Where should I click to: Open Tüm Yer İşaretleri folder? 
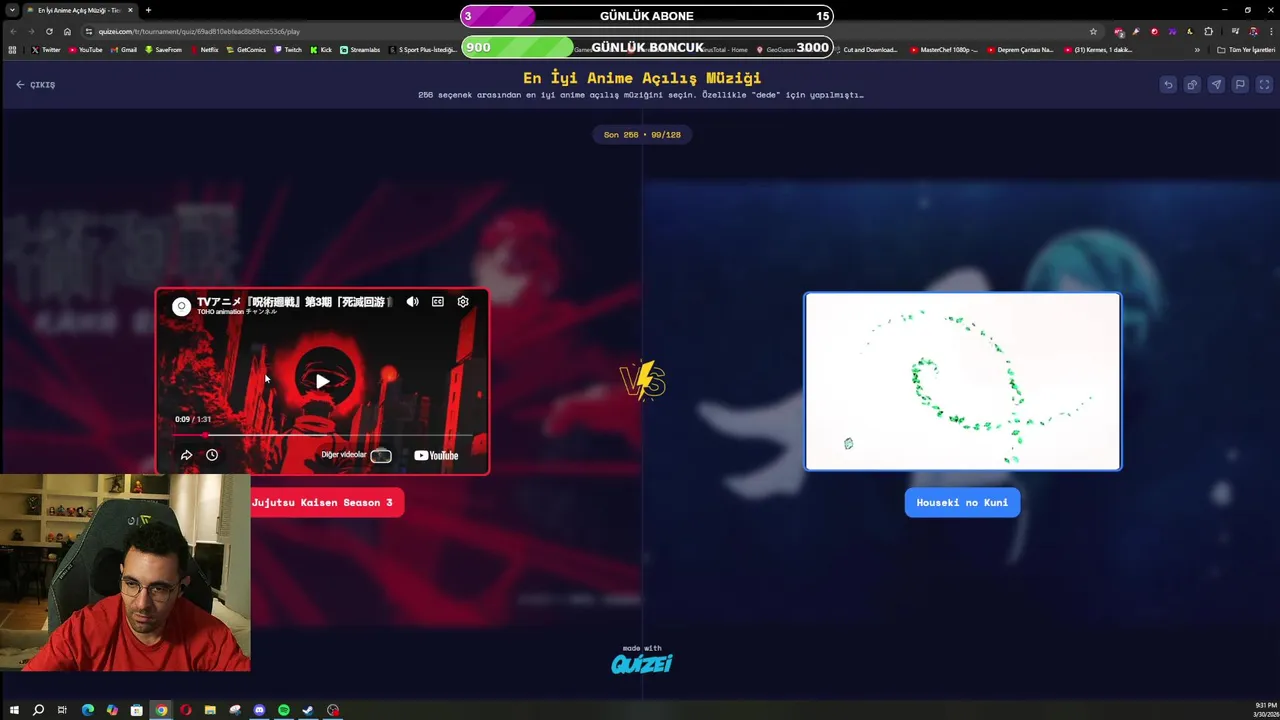tap(1246, 50)
